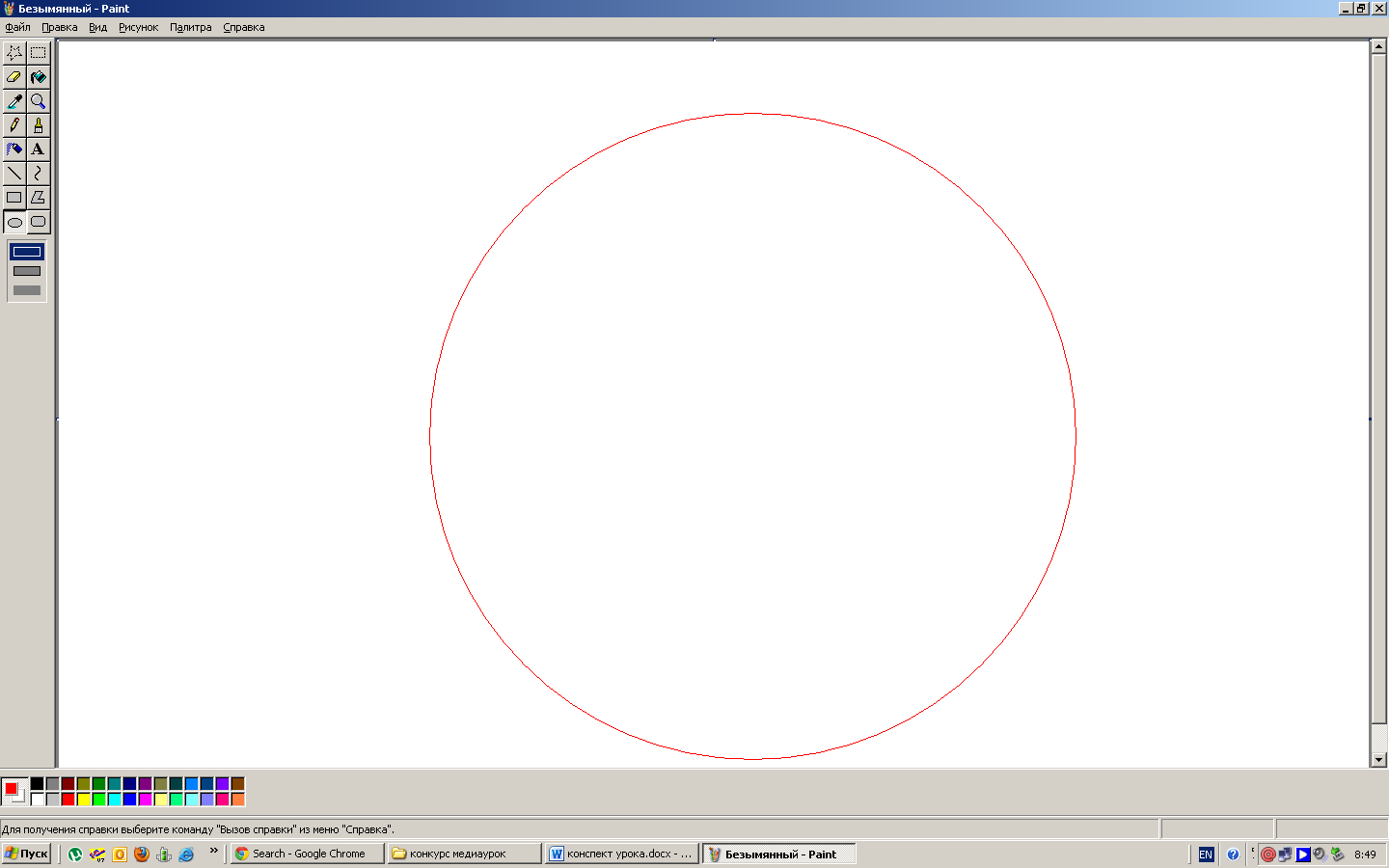
Task: Choose outline-only fill style option
Action: (27, 252)
